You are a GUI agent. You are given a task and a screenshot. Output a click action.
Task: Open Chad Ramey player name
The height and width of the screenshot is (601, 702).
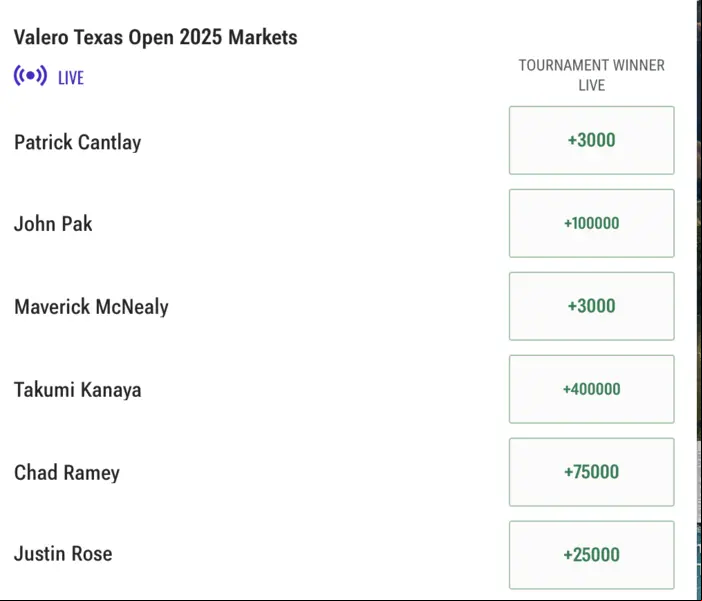[x=67, y=473]
